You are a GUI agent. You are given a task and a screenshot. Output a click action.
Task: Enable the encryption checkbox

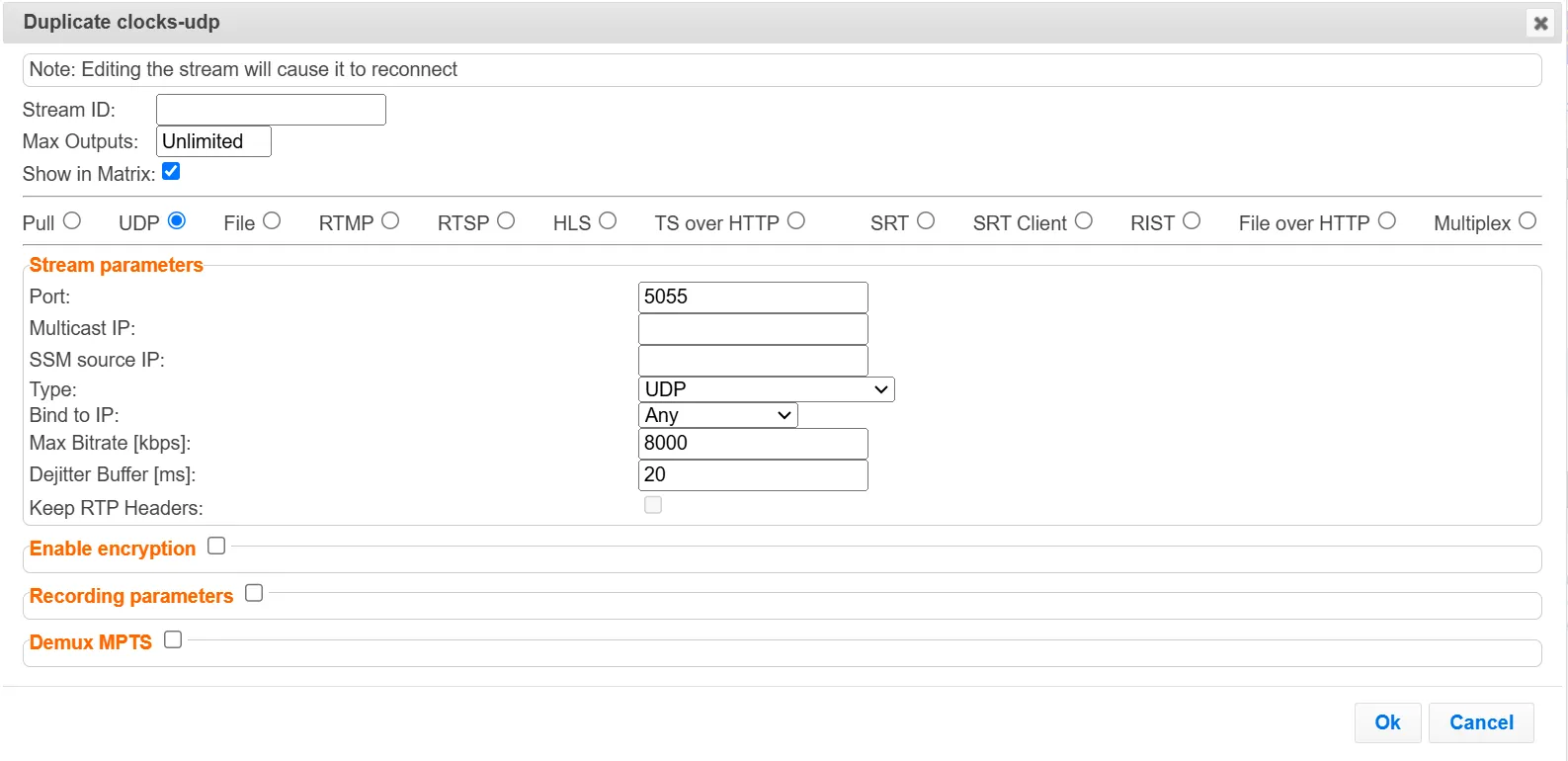216,546
